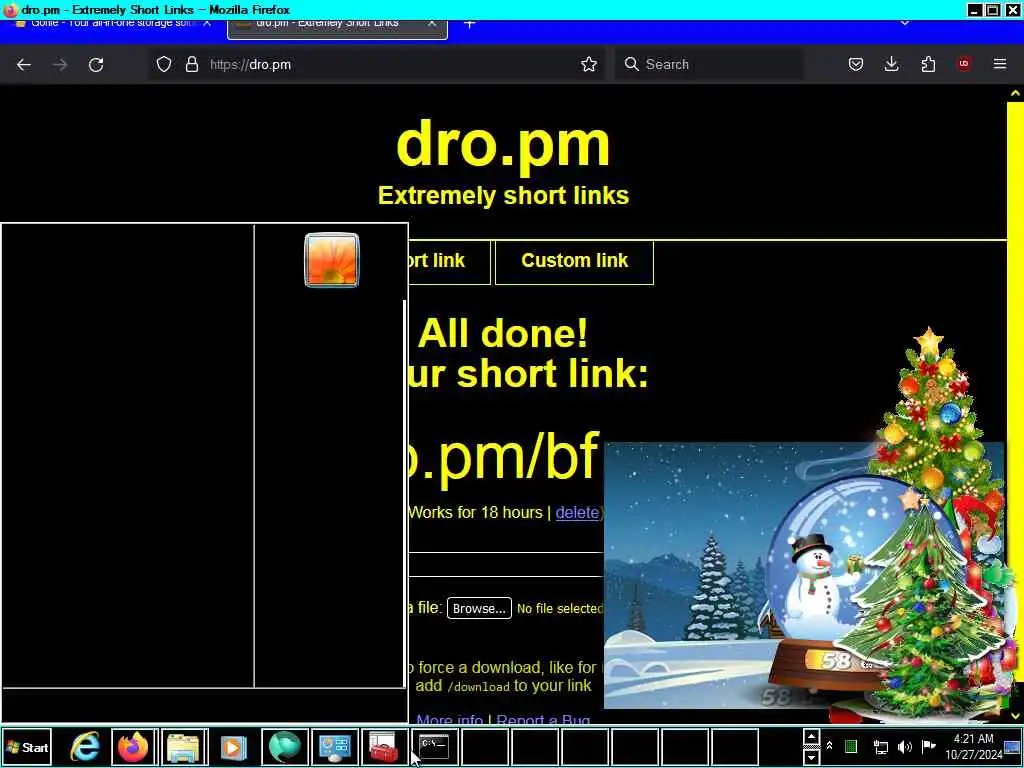1024x768 pixels.
Task: Click the taskbar's up arrow
Action: [x=810, y=737]
